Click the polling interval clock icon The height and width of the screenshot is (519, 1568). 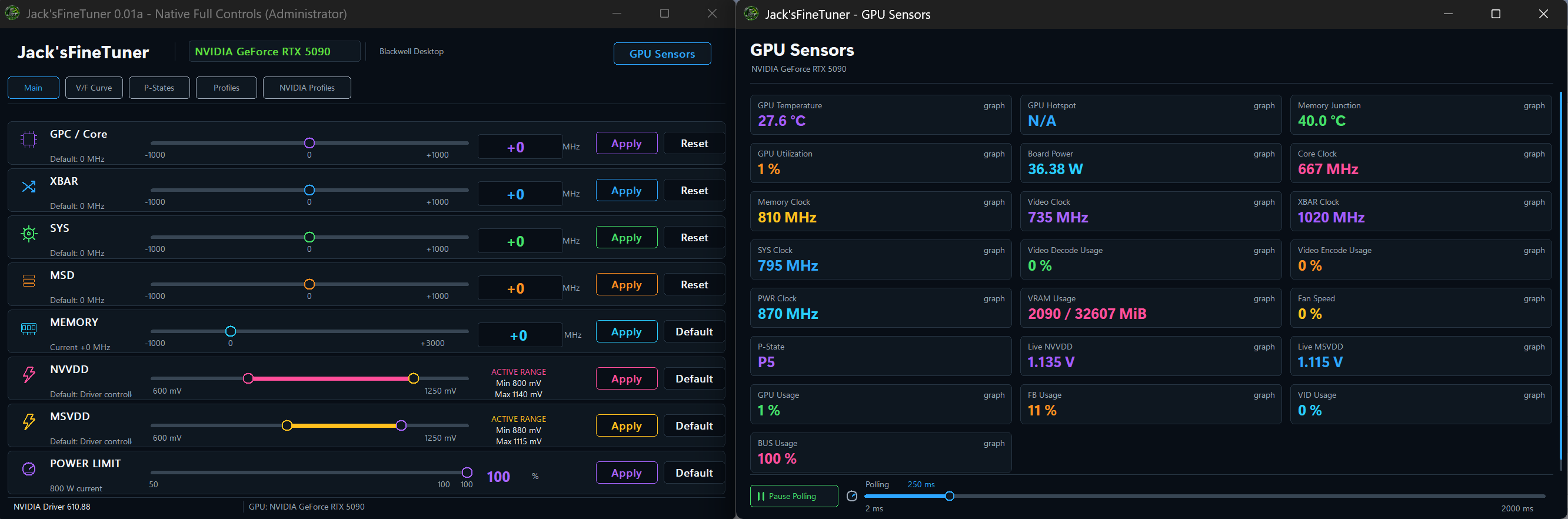[x=852, y=496]
